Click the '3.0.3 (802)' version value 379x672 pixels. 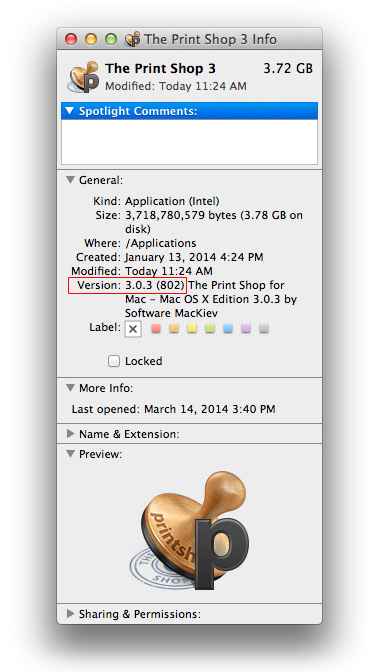pyautogui.click(x=155, y=285)
